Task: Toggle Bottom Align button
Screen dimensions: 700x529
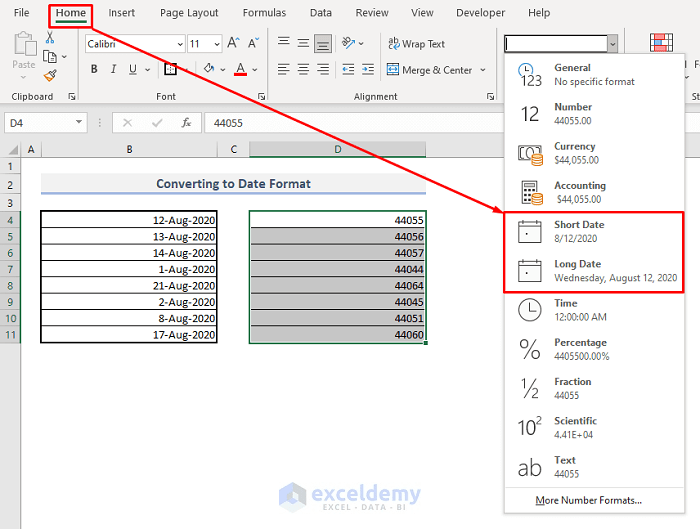Action: pos(323,43)
